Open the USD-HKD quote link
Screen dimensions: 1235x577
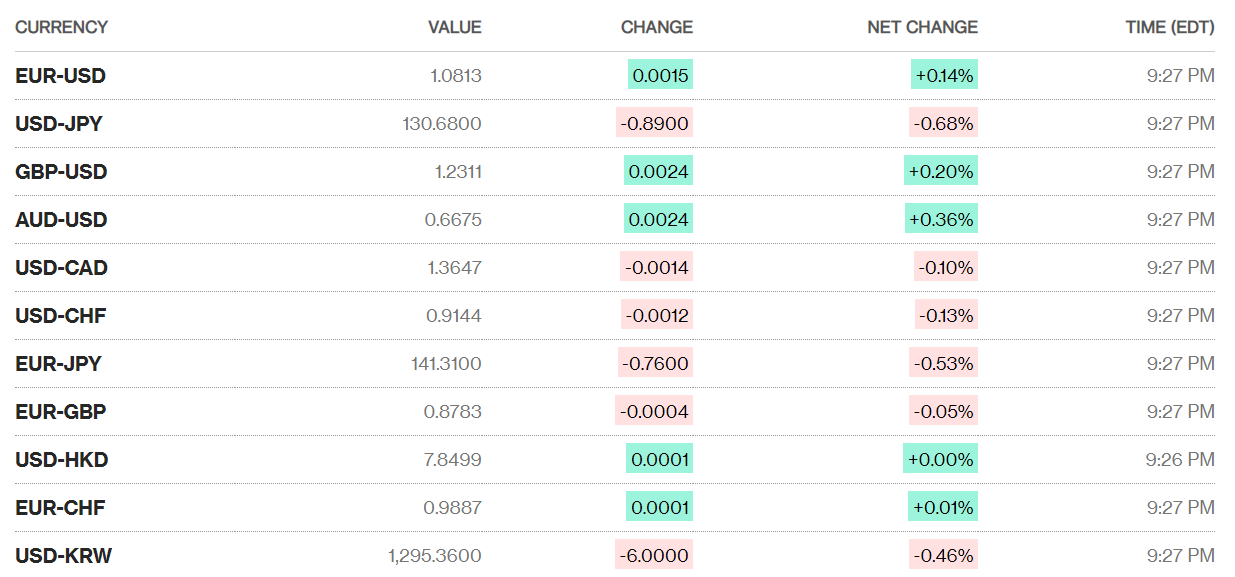click(x=61, y=460)
